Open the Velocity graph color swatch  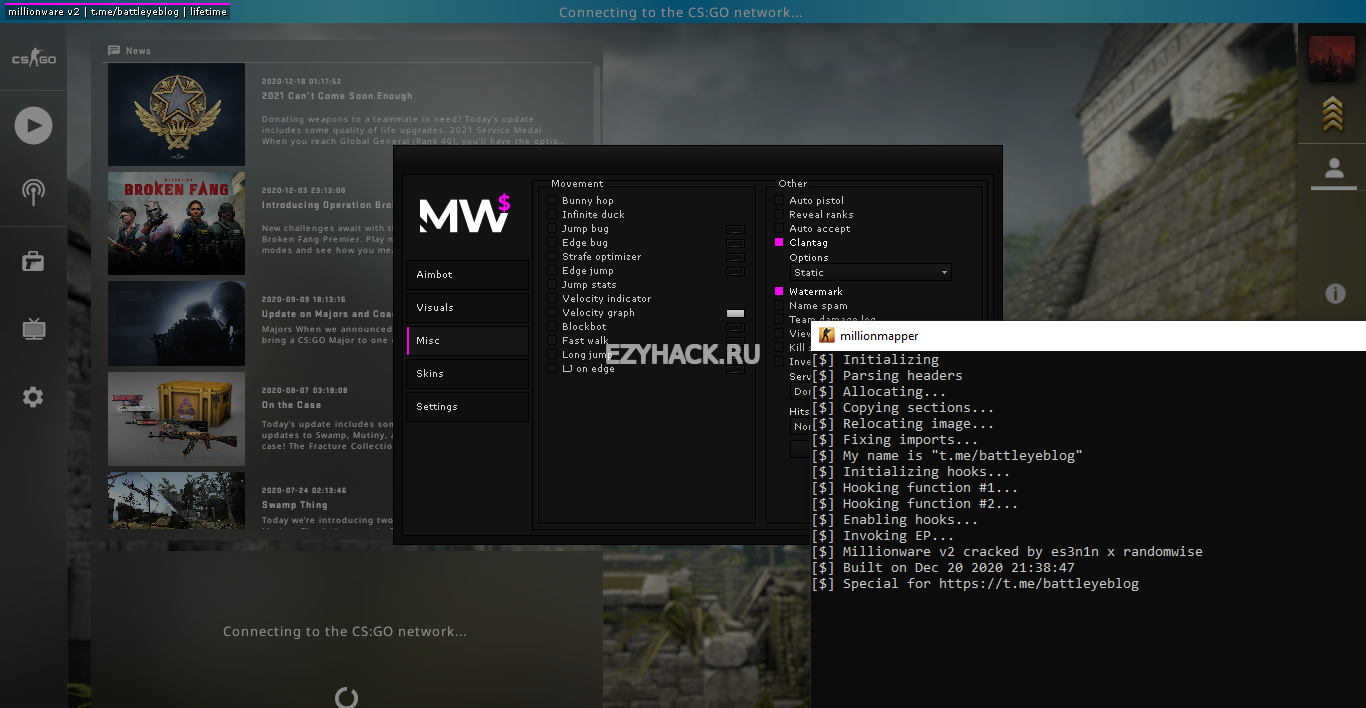tap(735, 313)
